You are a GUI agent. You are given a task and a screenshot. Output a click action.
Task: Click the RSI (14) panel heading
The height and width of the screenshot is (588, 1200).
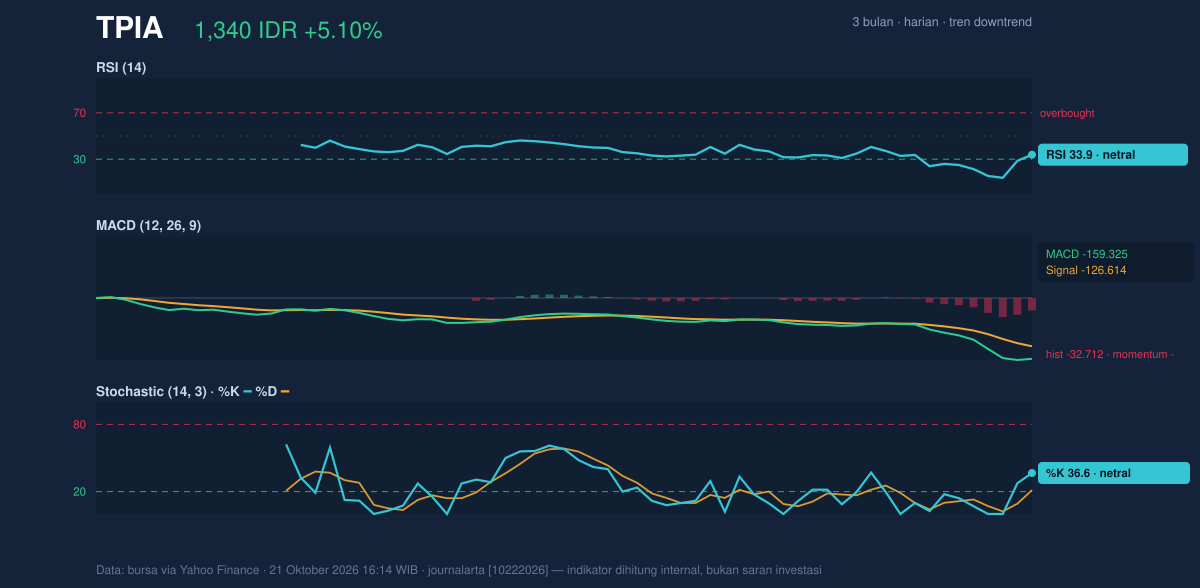pyautogui.click(x=121, y=67)
